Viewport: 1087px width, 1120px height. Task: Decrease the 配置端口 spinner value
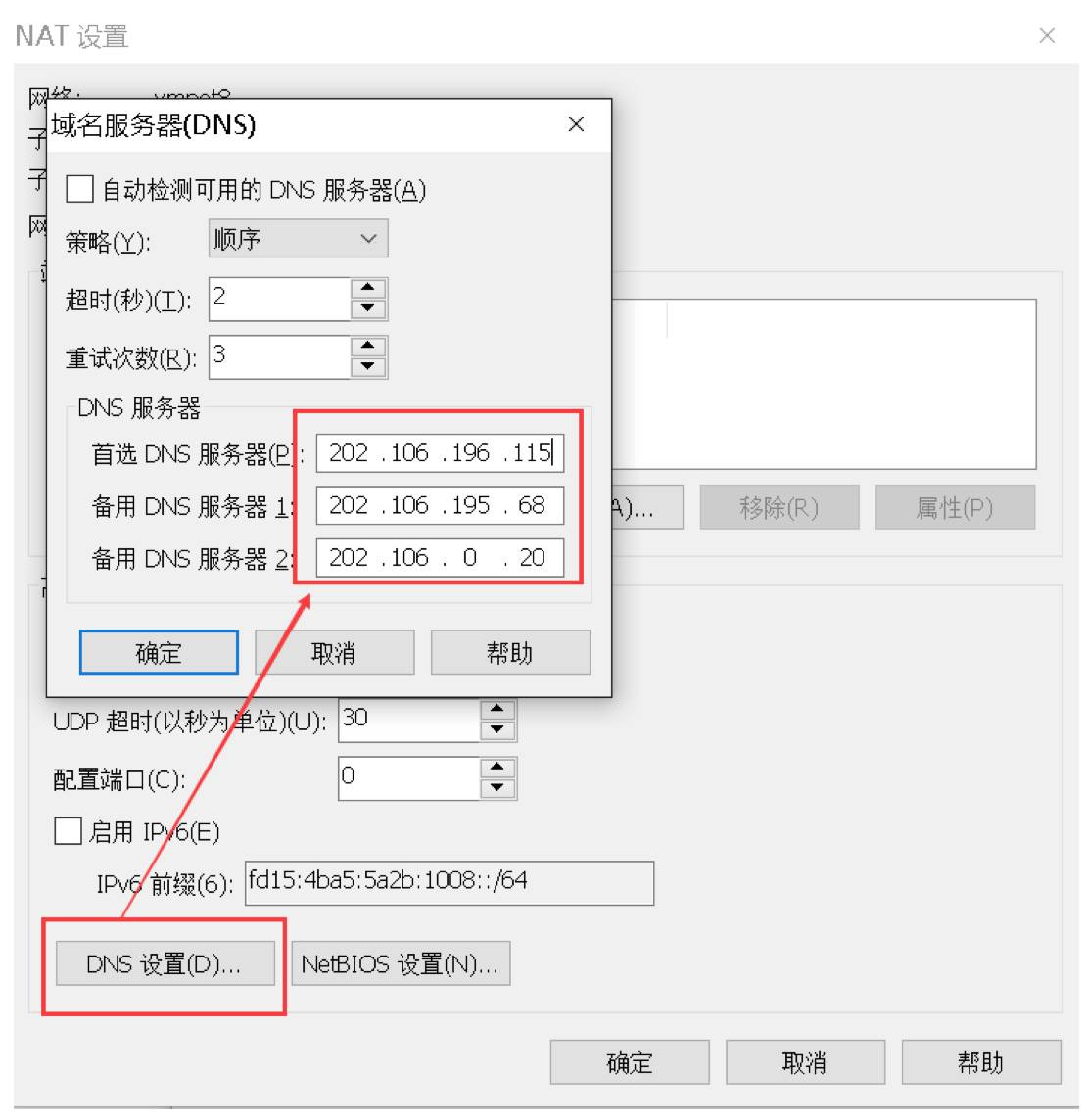tap(497, 788)
